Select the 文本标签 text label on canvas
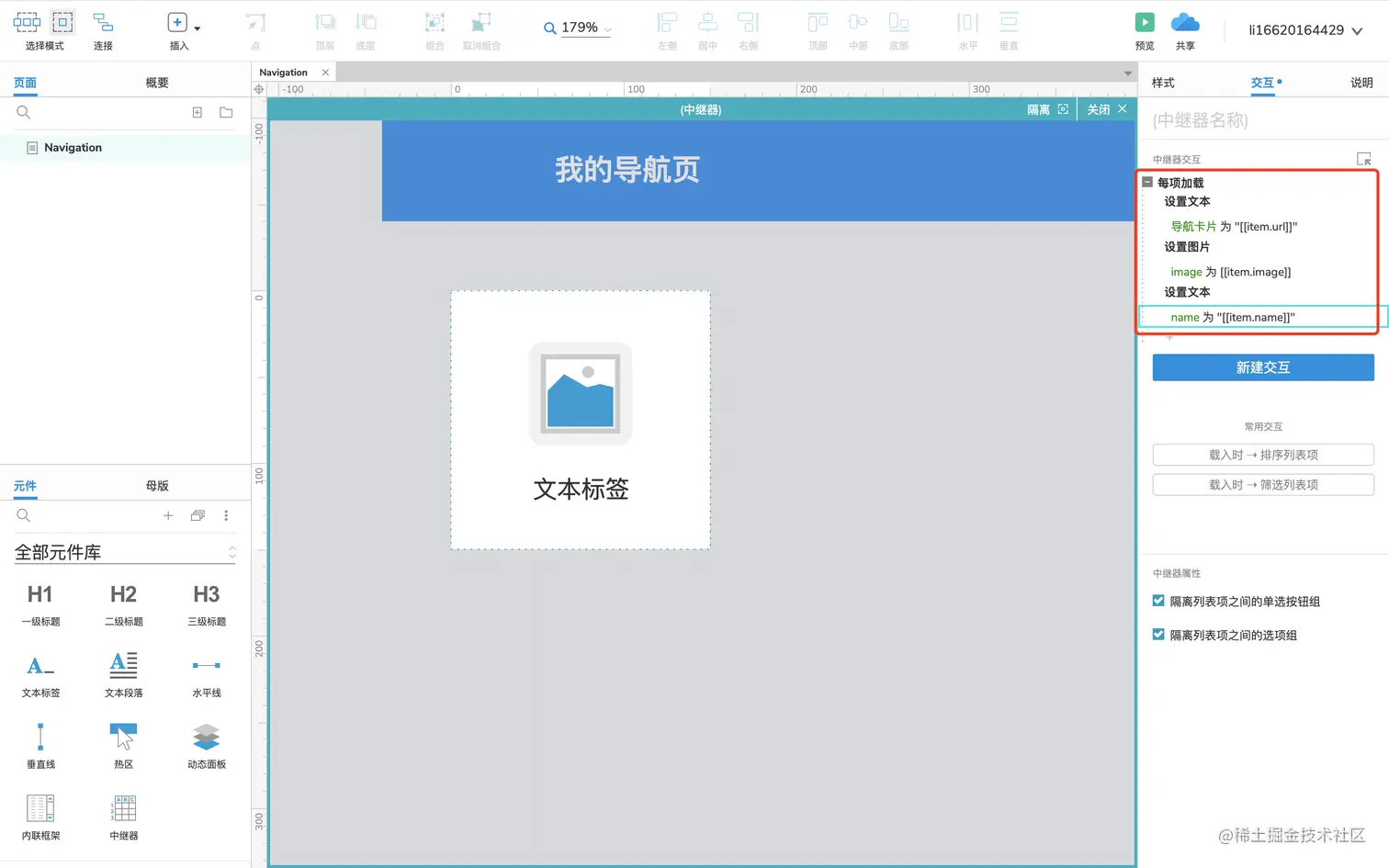The height and width of the screenshot is (868, 1389). pyautogui.click(x=581, y=489)
